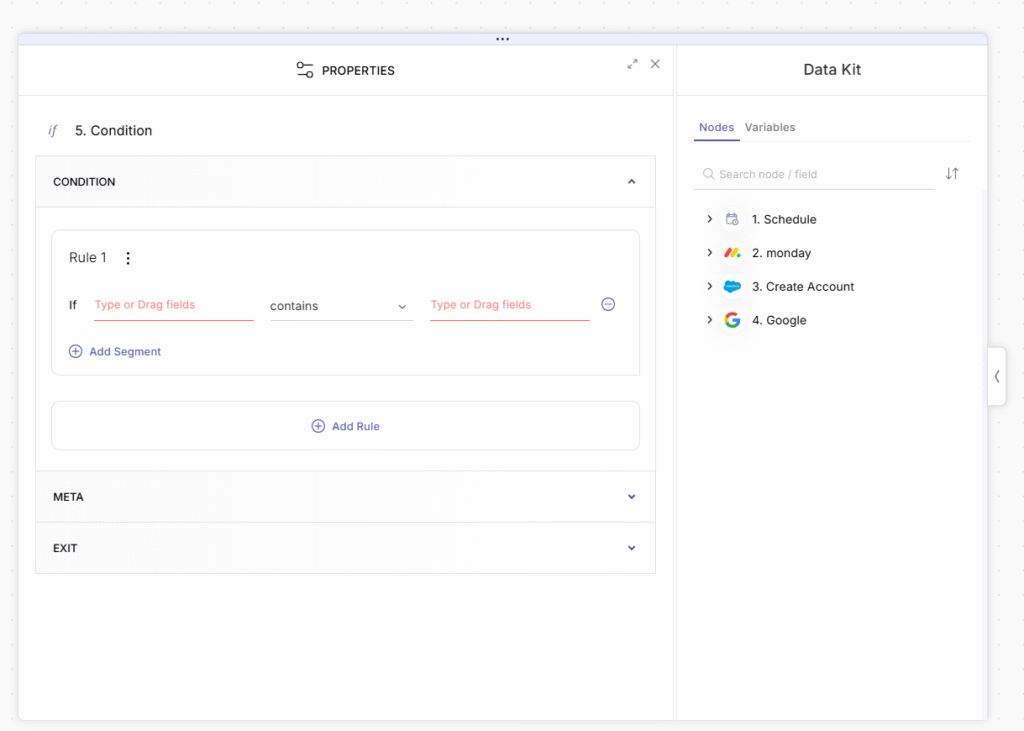Open Rule 1 three-dot options menu
This screenshot has height=731, width=1024.
(x=128, y=258)
